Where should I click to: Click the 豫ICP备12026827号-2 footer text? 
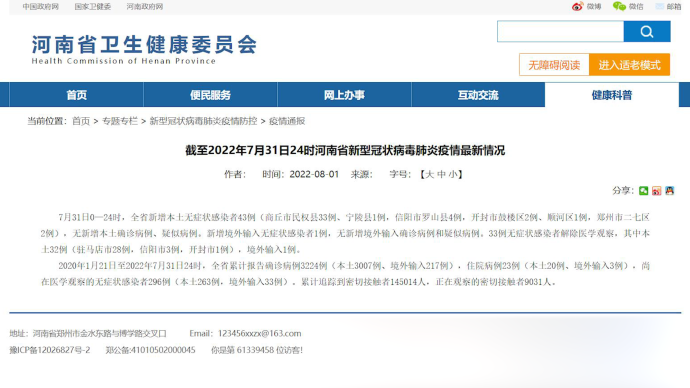point(50,350)
